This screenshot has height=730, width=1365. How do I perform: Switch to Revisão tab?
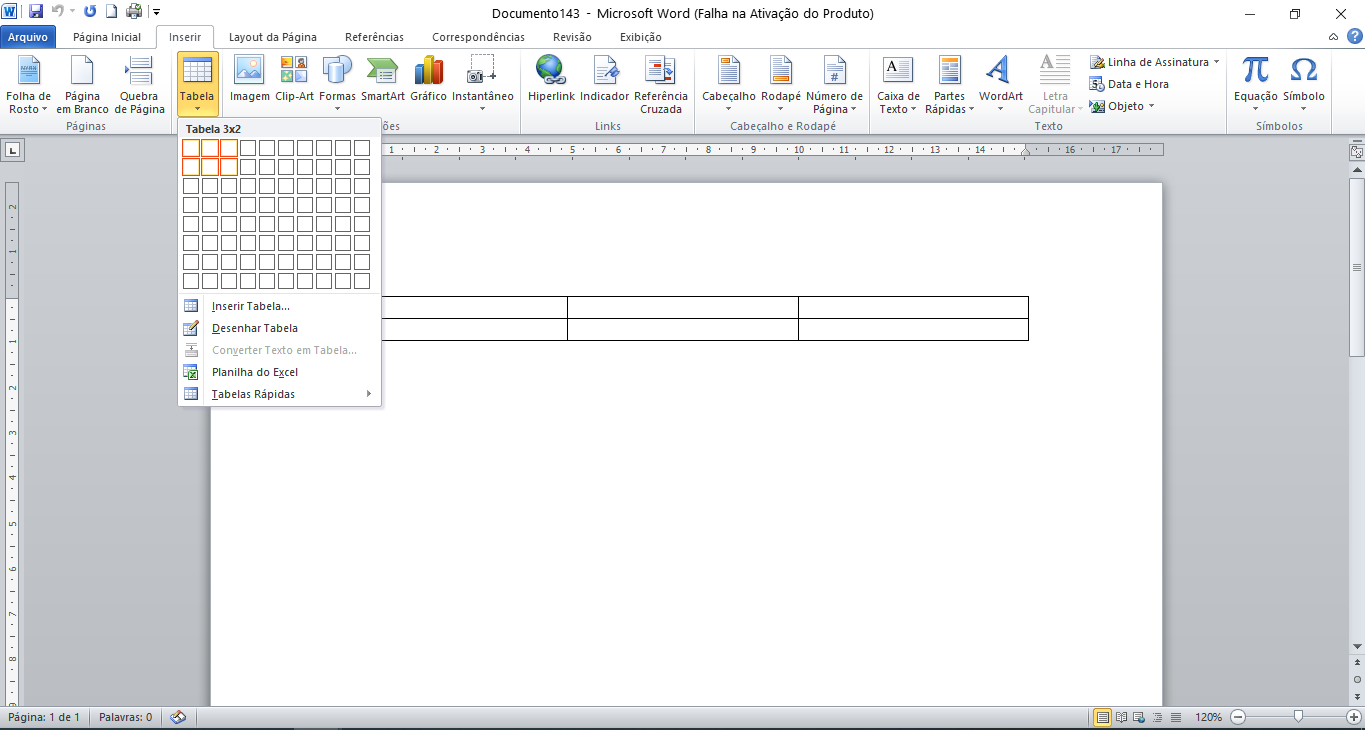click(x=572, y=37)
